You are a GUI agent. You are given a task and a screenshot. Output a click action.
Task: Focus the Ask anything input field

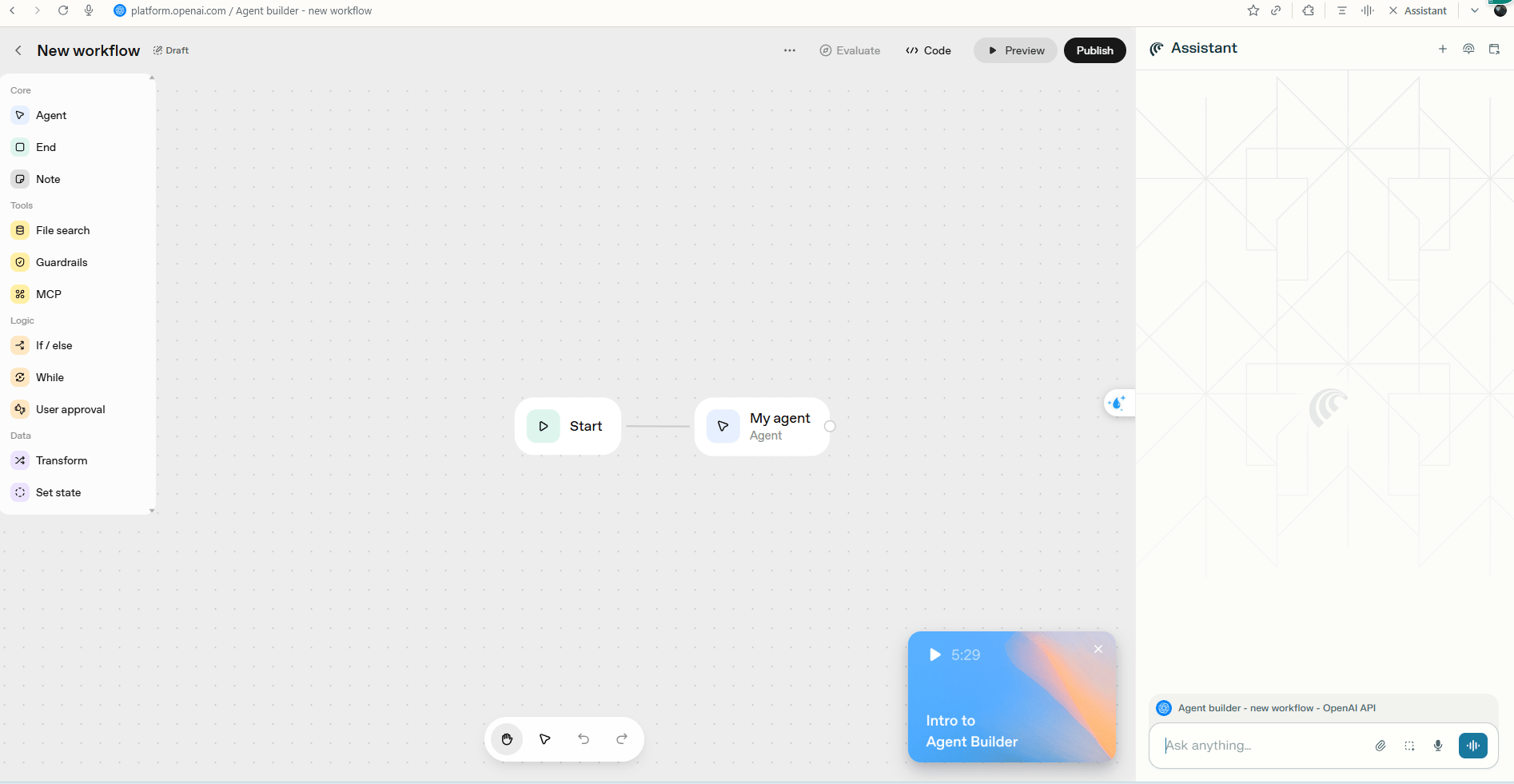[x=1263, y=746]
